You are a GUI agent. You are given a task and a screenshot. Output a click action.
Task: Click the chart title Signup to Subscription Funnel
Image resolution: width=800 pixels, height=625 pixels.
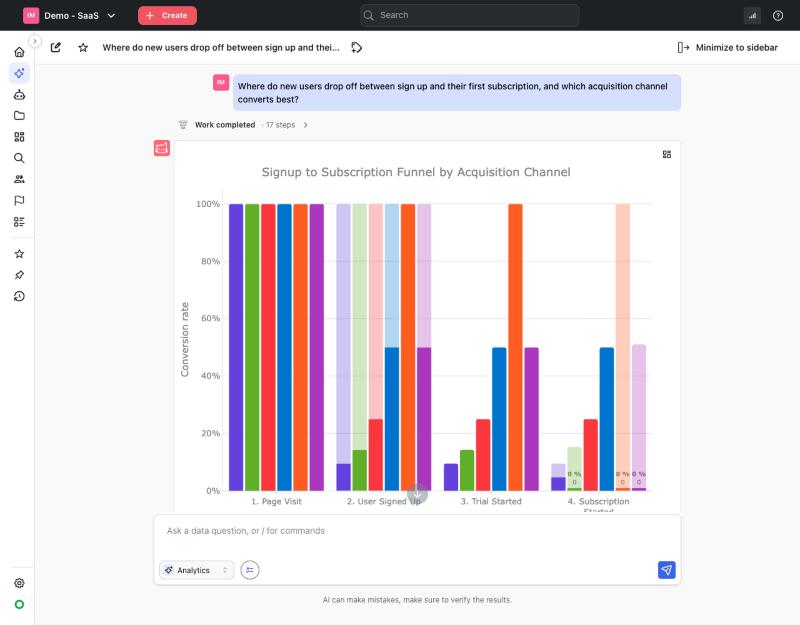coord(416,172)
